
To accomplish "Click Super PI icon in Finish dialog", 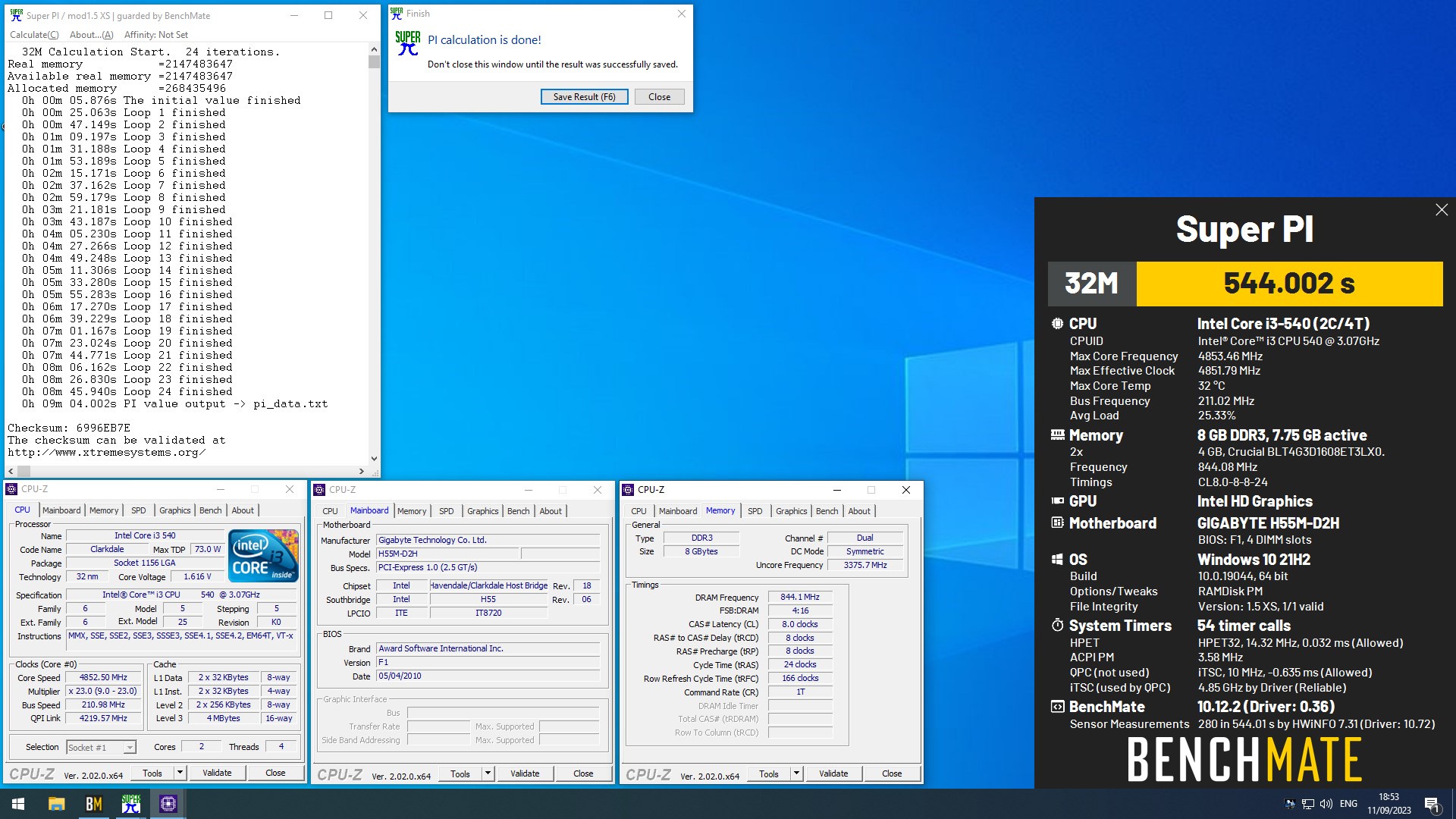I will tap(408, 43).
